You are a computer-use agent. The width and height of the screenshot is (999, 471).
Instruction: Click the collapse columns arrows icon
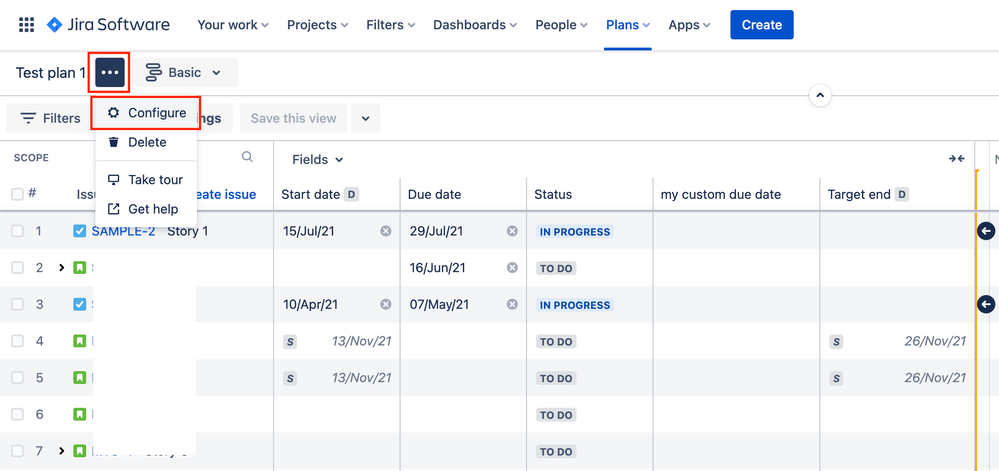pos(956,159)
